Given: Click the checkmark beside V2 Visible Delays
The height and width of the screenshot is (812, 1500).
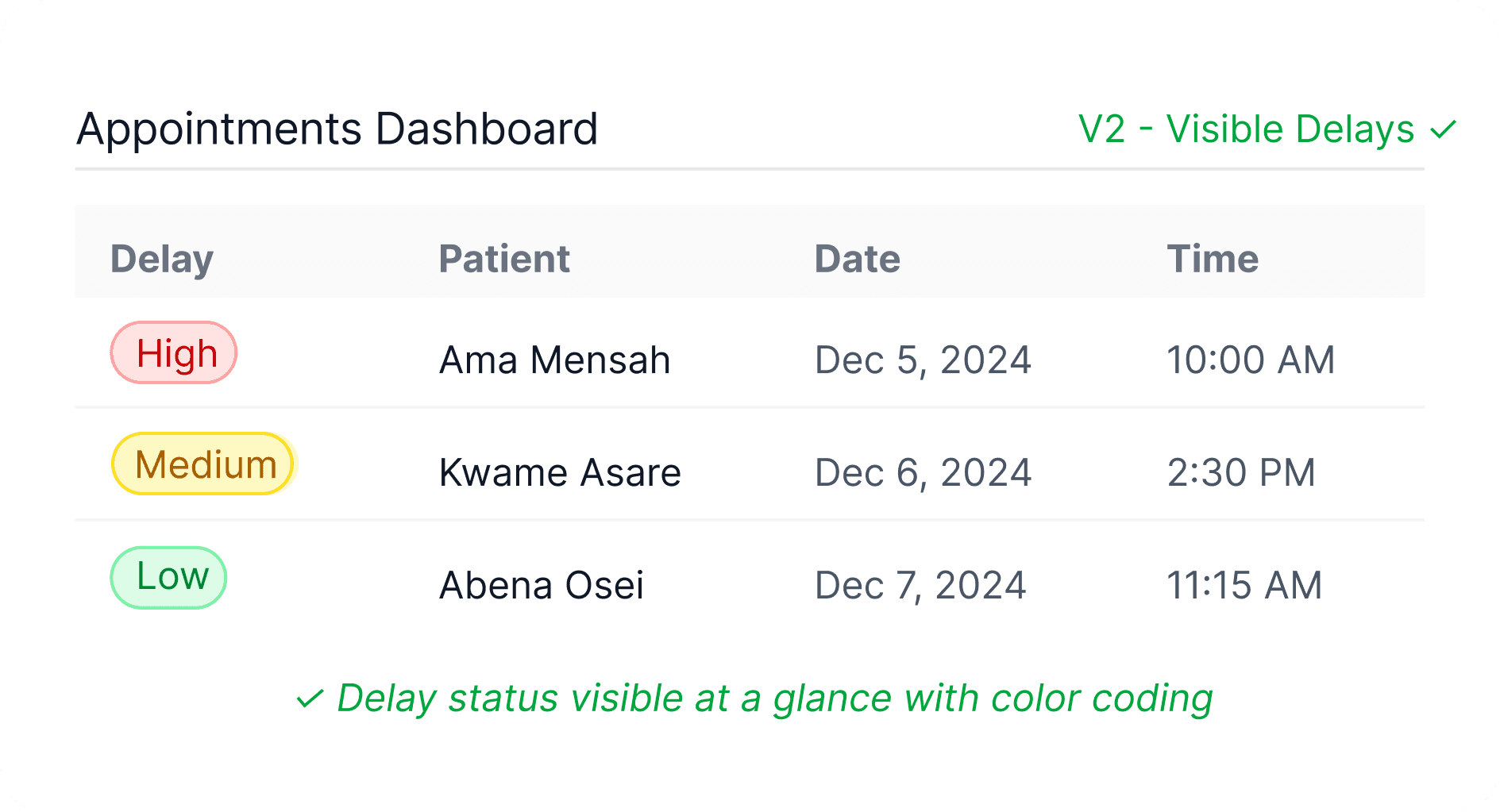Looking at the screenshot, I should click(1443, 129).
